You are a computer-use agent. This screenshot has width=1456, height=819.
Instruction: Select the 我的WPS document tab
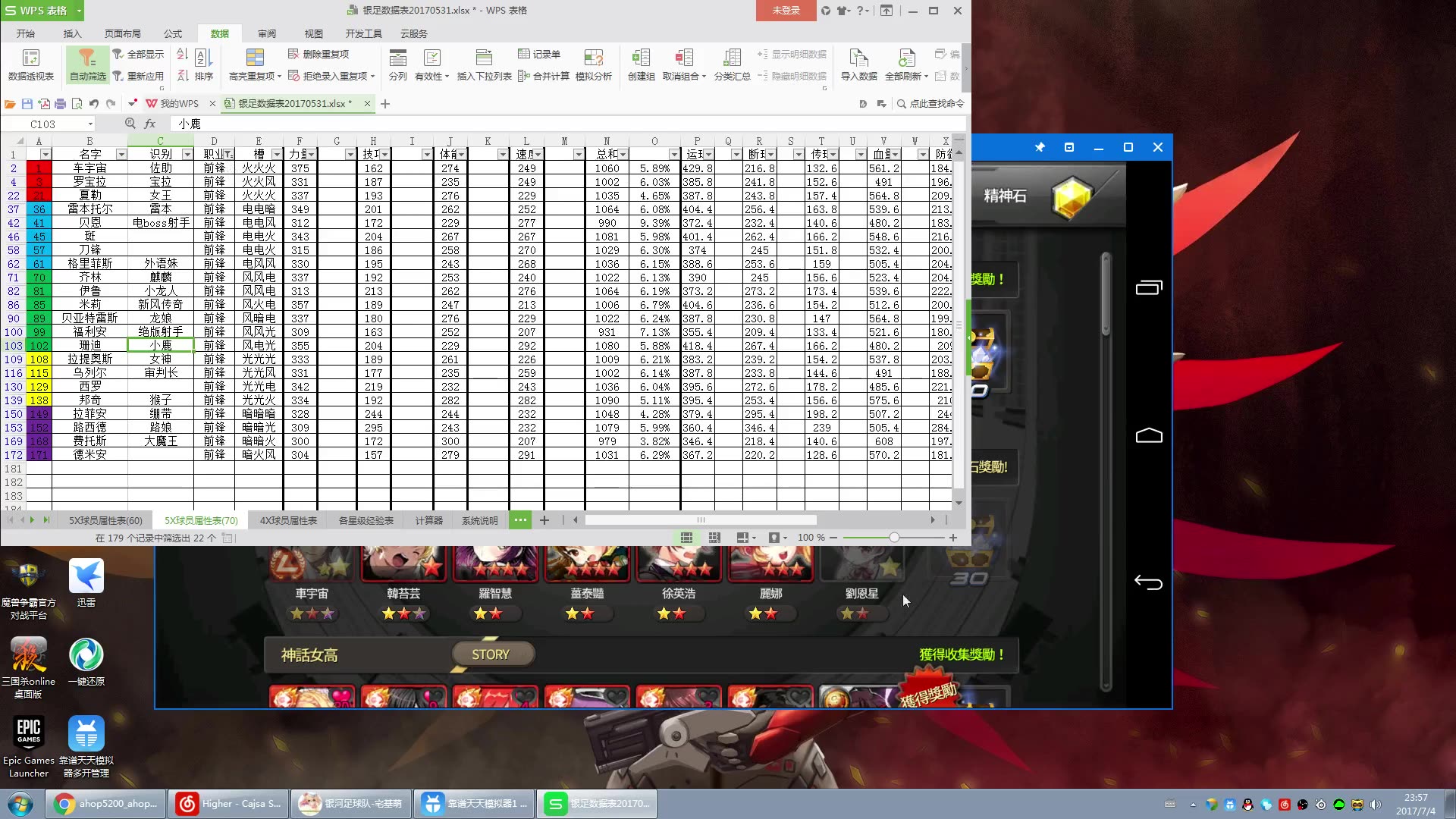pos(180,104)
